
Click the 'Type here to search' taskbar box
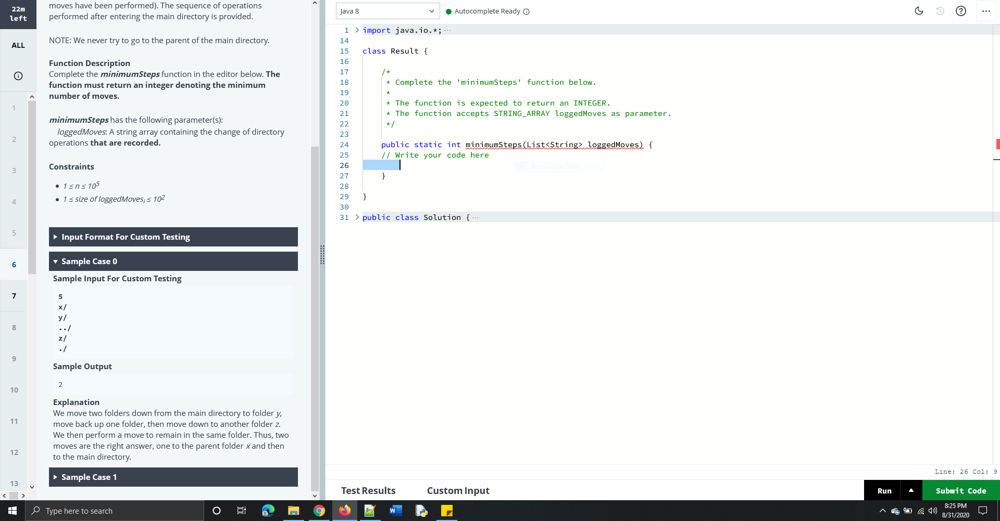(115, 511)
